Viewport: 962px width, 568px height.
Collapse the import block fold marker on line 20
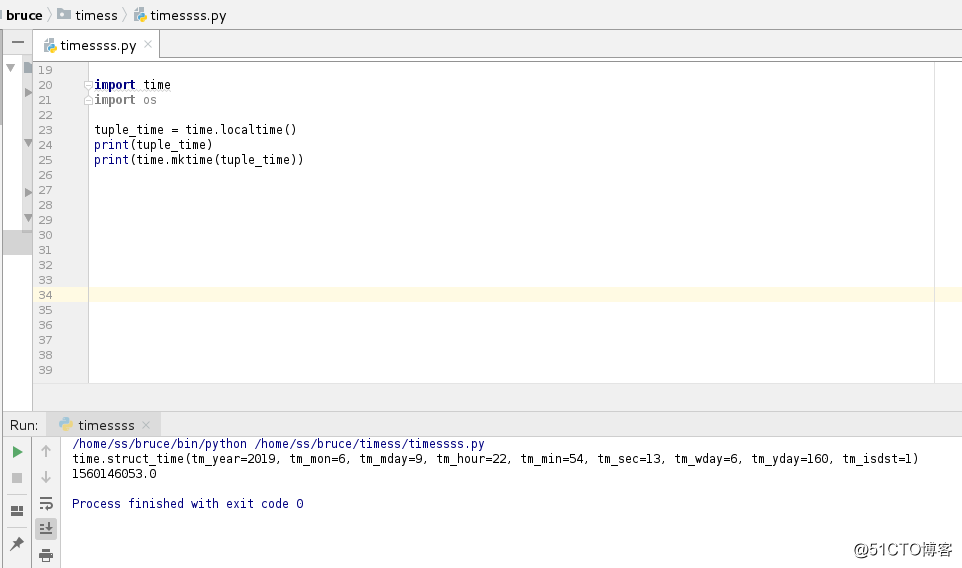88,85
